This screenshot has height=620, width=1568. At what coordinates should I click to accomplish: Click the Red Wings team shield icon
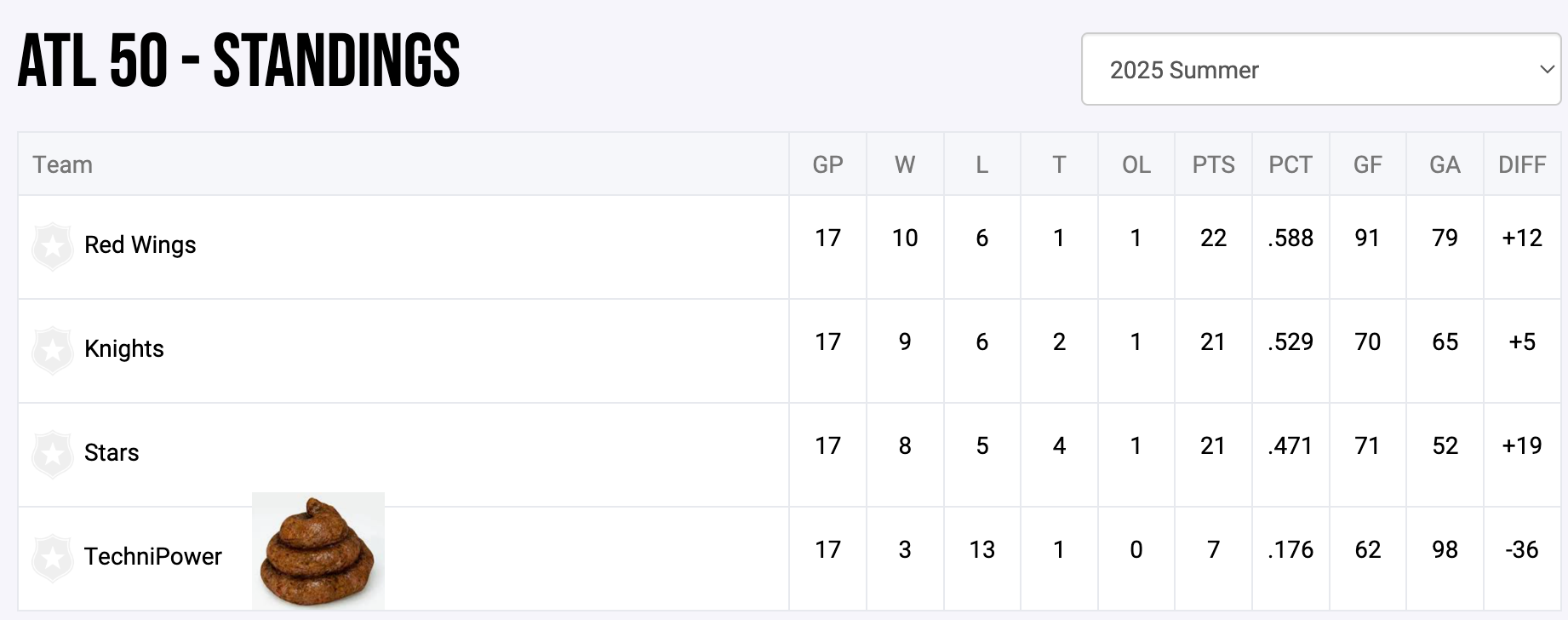[53, 246]
